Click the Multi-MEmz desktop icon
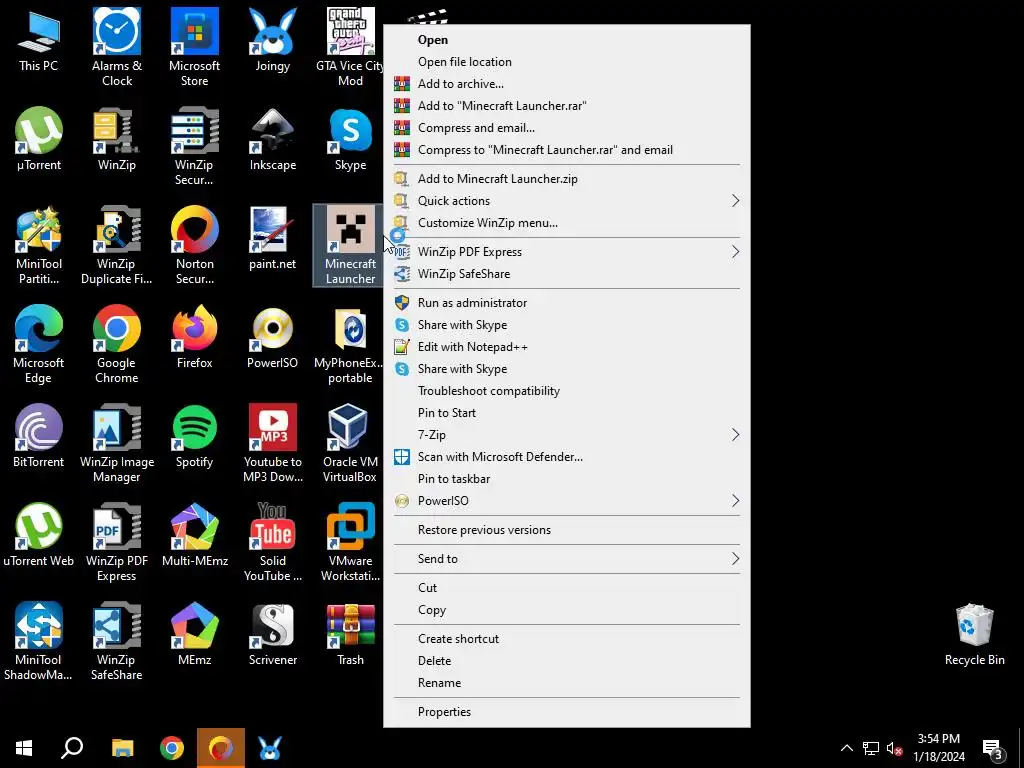The image size is (1024, 768). tap(195, 536)
